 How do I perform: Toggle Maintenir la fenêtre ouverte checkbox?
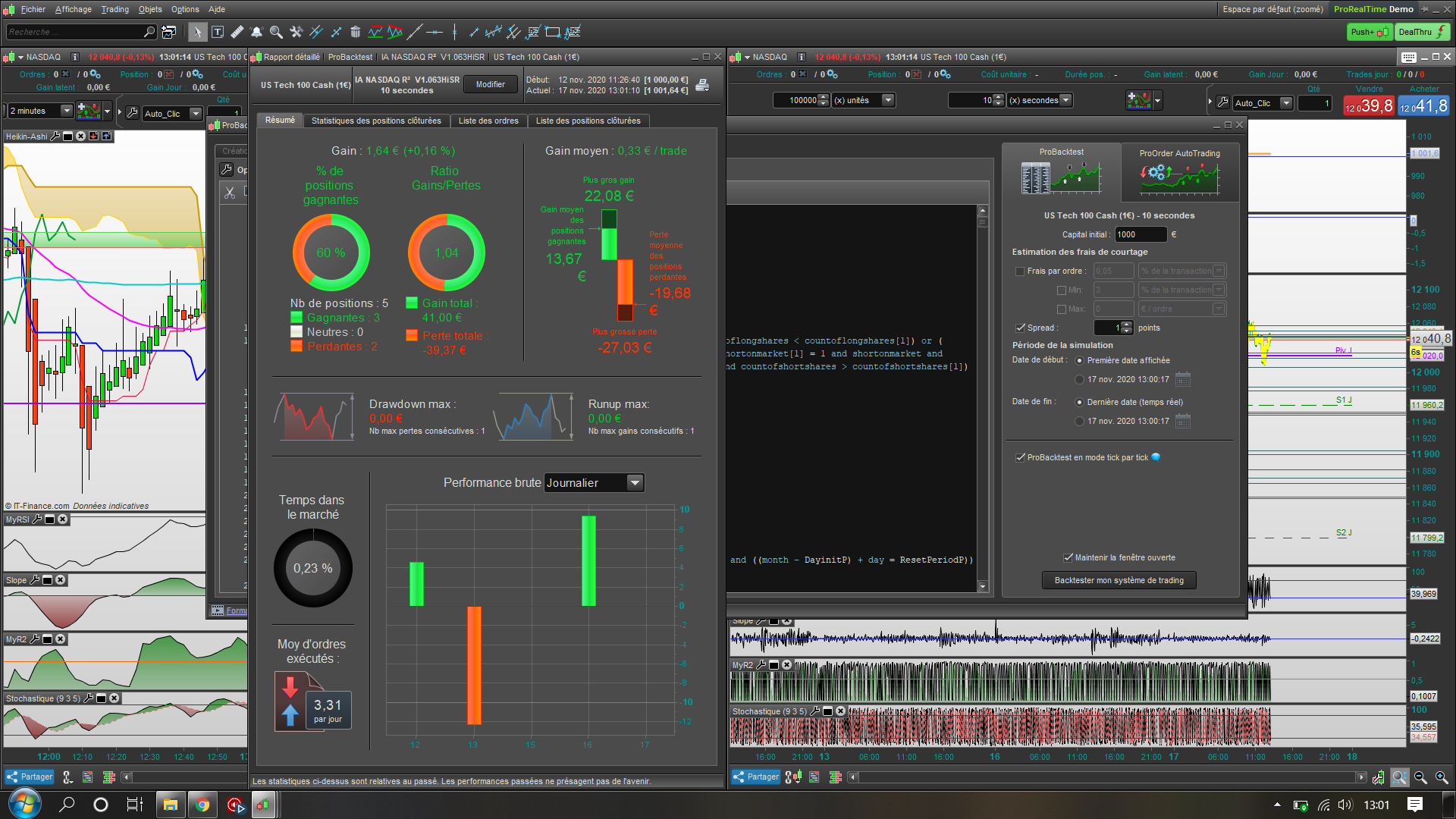(1068, 557)
